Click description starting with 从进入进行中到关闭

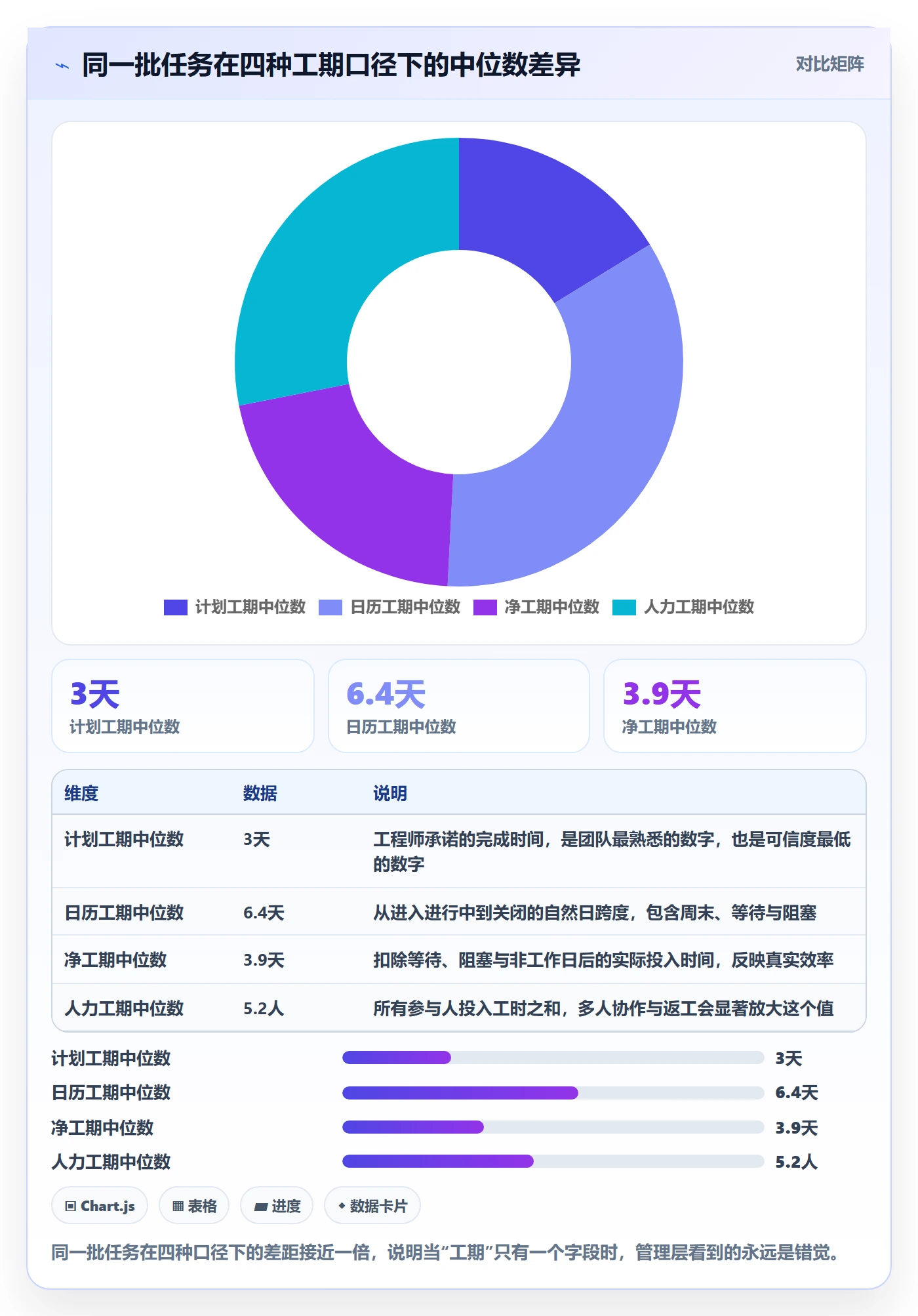(595, 913)
